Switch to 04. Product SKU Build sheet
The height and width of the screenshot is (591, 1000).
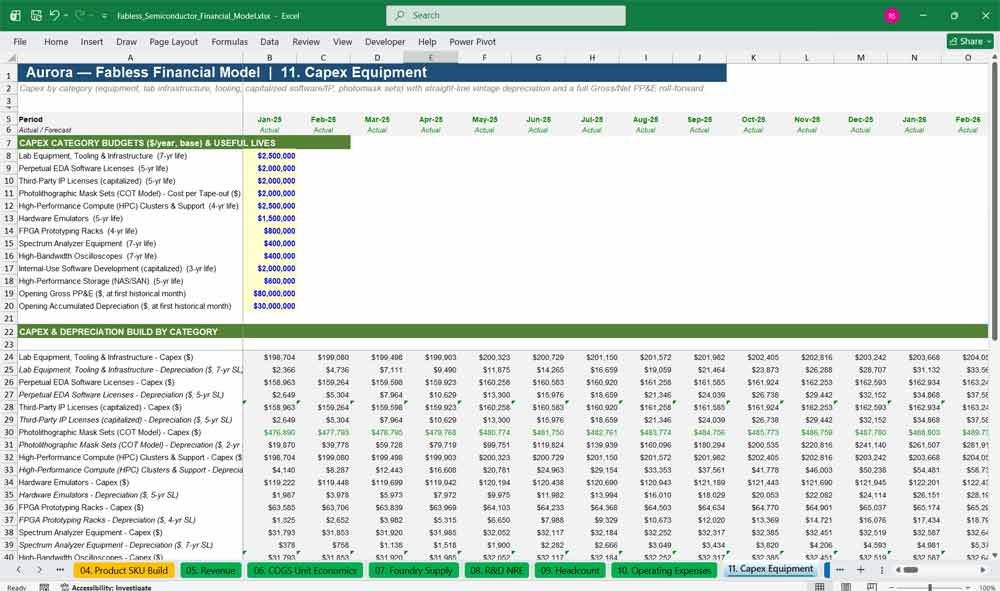[124, 570]
